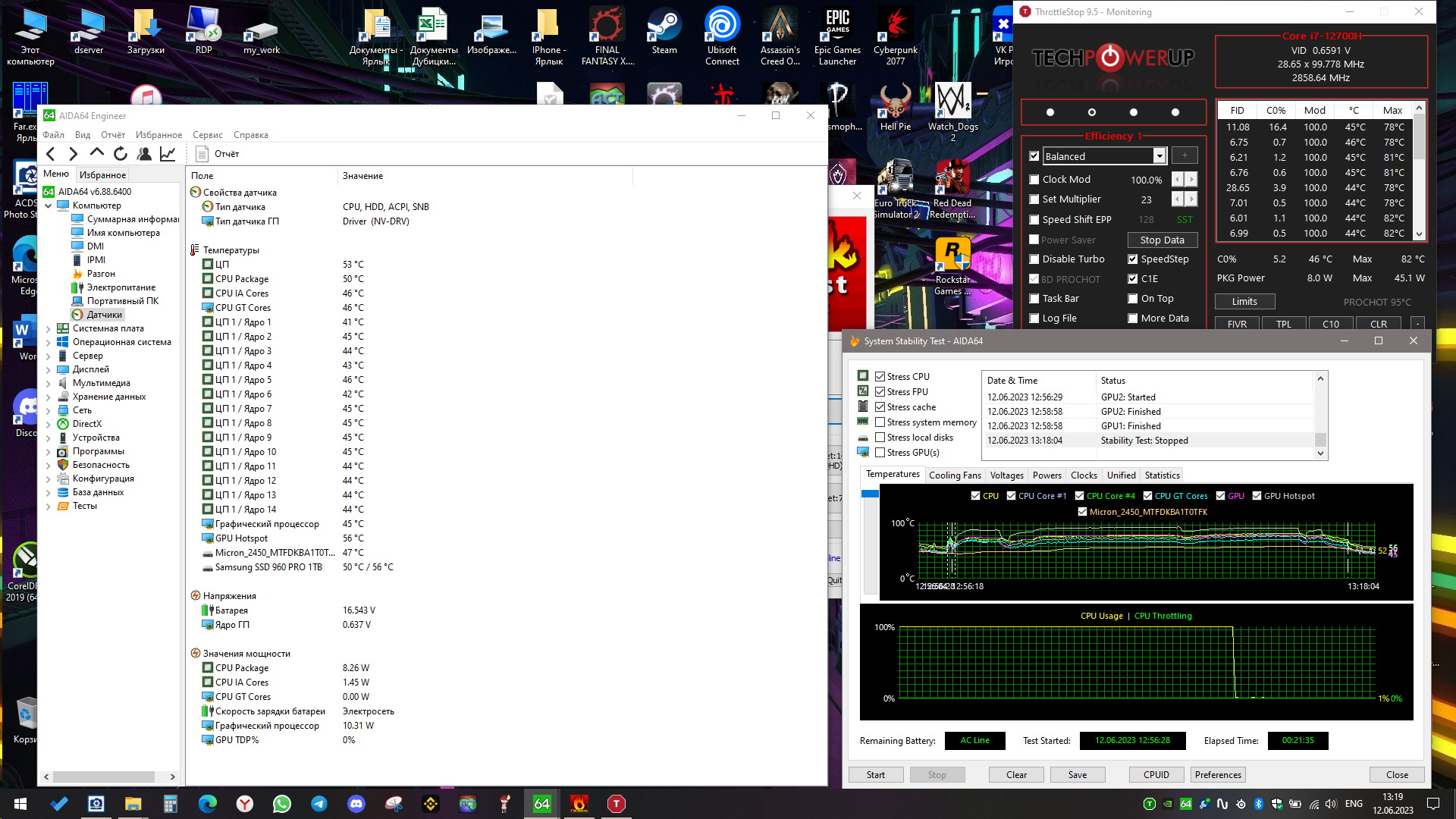1456x819 pixels.
Task: Expand Системная плата tree node
Action: tap(49, 328)
